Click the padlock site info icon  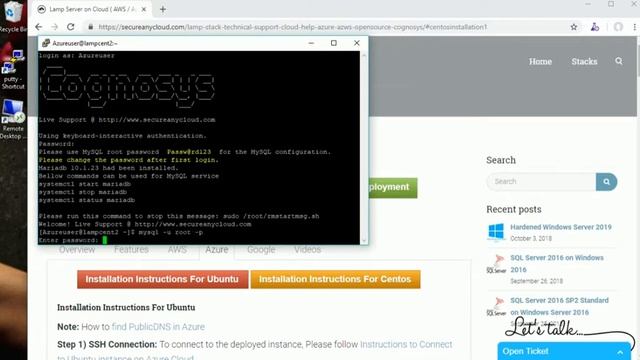pos(91,27)
